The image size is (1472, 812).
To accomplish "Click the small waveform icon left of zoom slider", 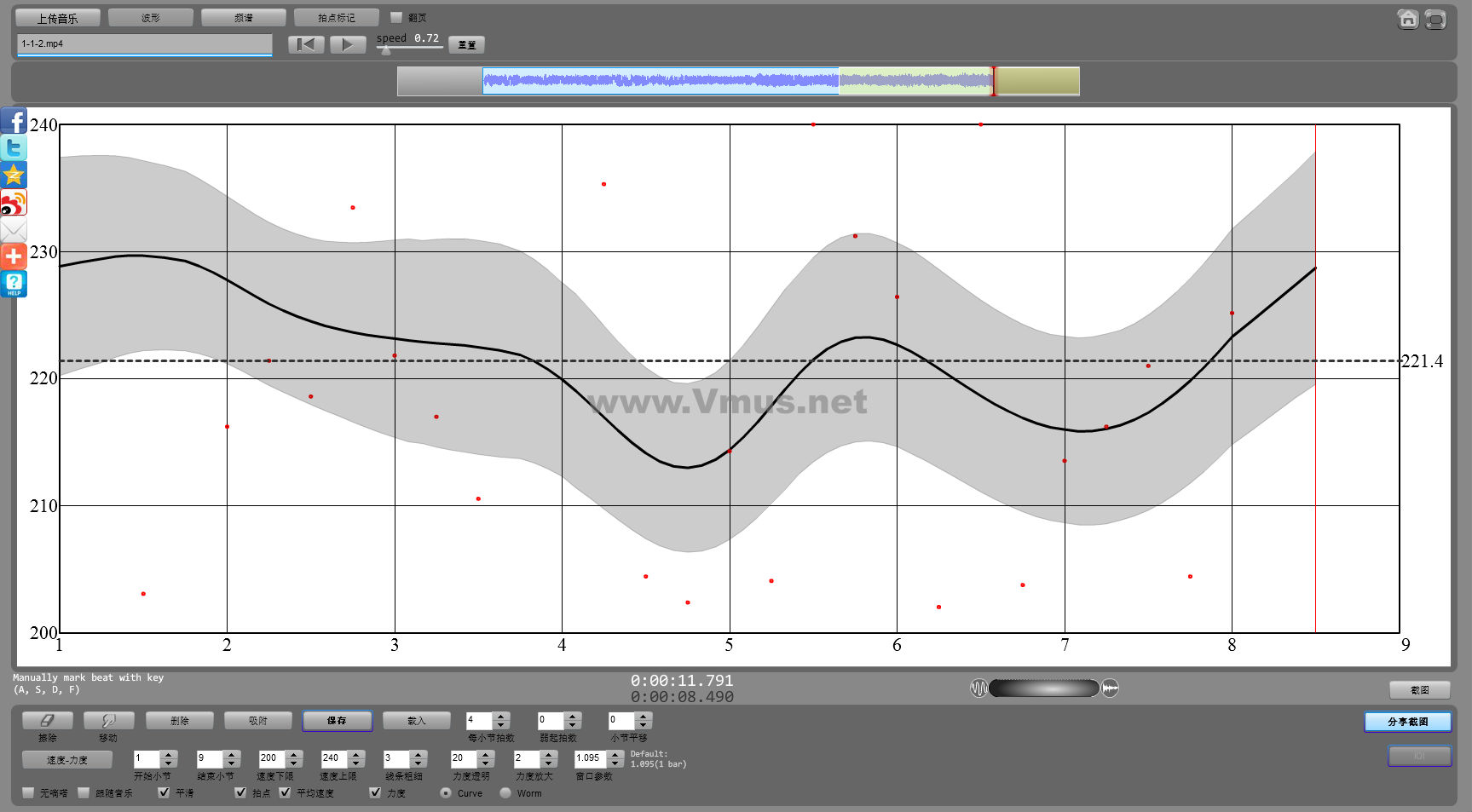I will (x=978, y=688).
